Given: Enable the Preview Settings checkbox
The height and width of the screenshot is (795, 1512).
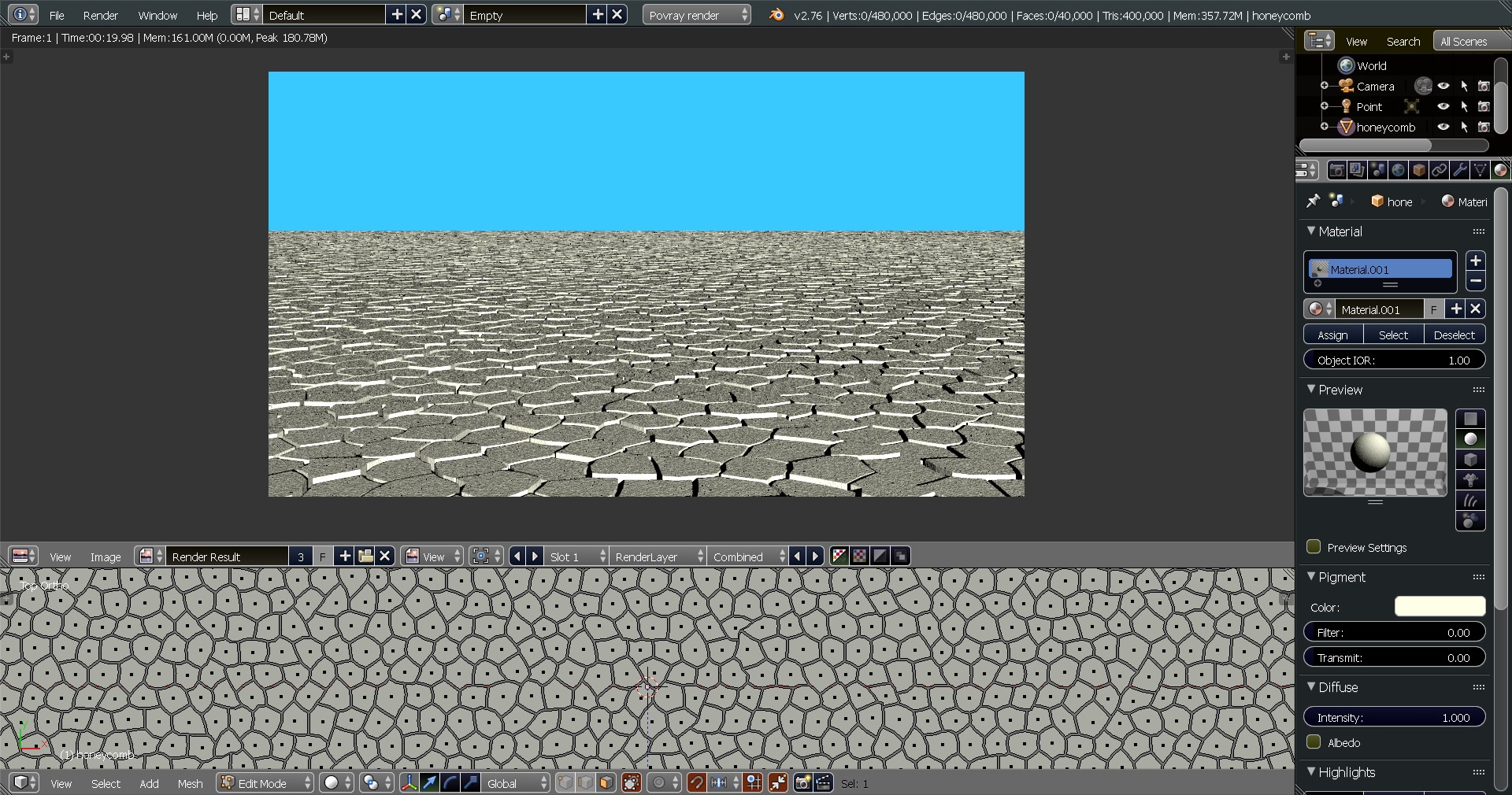Looking at the screenshot, I should pos(1314,547).
